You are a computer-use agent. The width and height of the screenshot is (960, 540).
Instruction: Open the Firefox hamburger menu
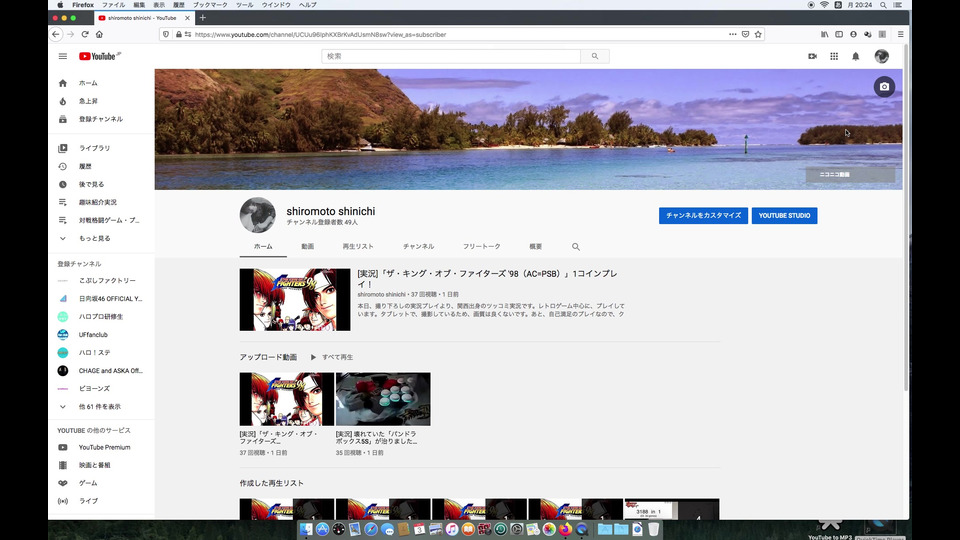[901, 34]
